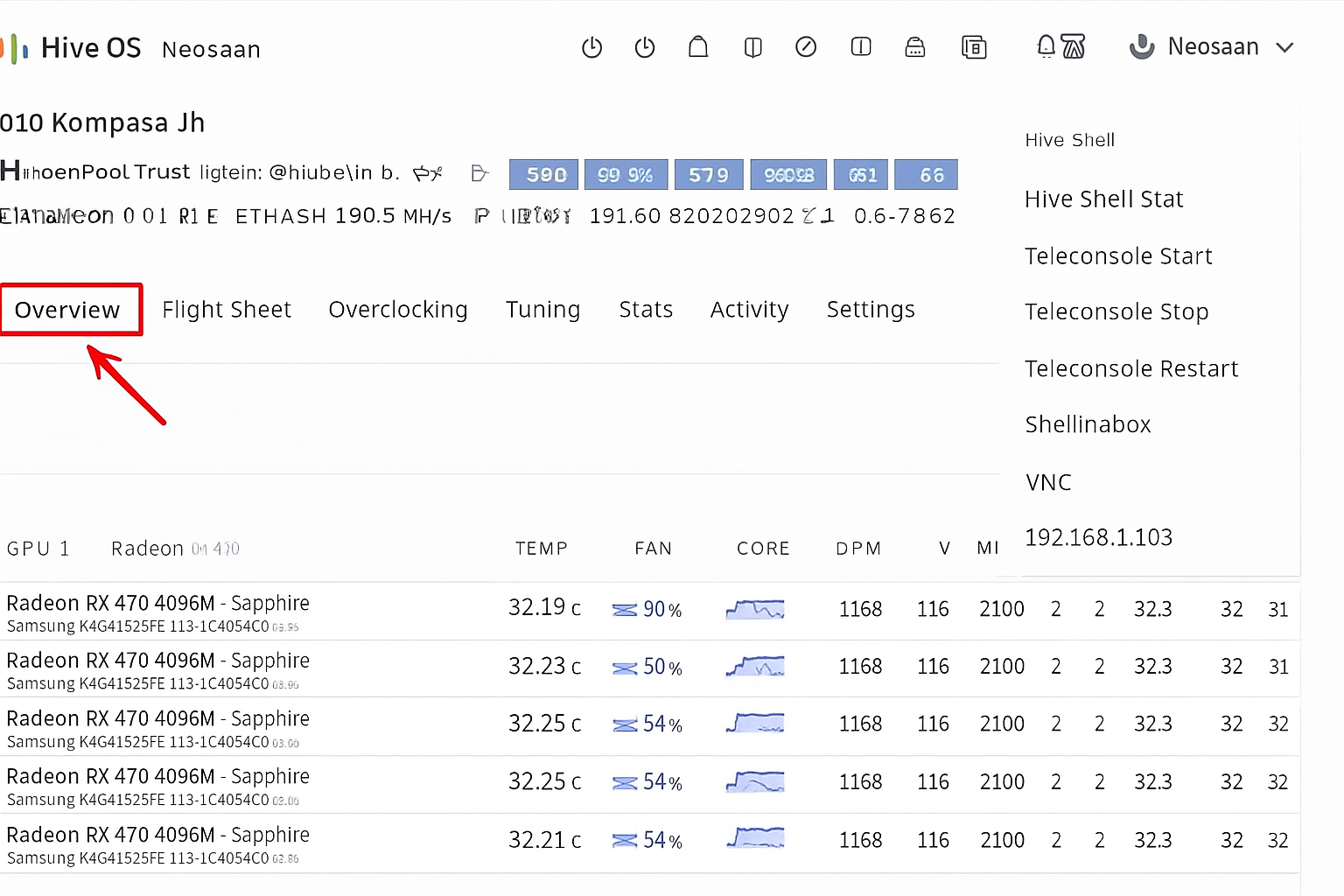Click the Neosaan farm name beside Hive OS
Screen dimensions: 1344x896
click(x=211, y=49)
